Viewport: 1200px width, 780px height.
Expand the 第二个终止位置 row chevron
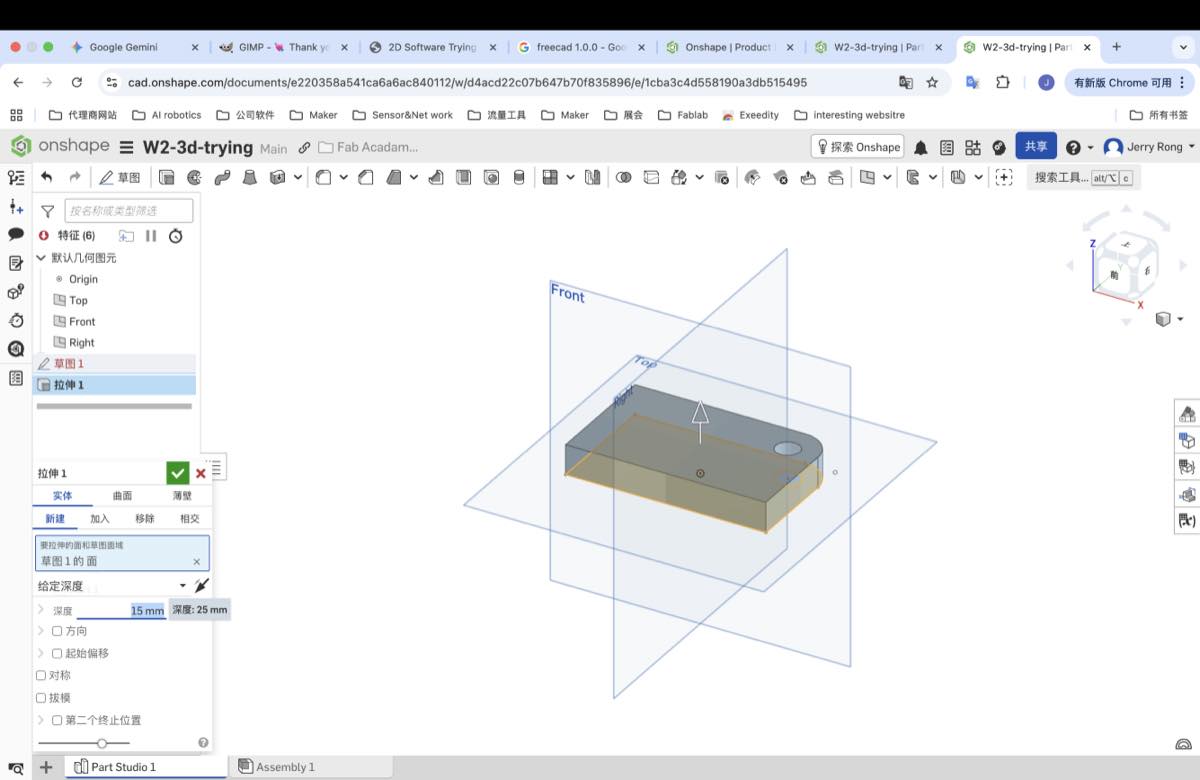pyautogui.click(x=41, y=720)
